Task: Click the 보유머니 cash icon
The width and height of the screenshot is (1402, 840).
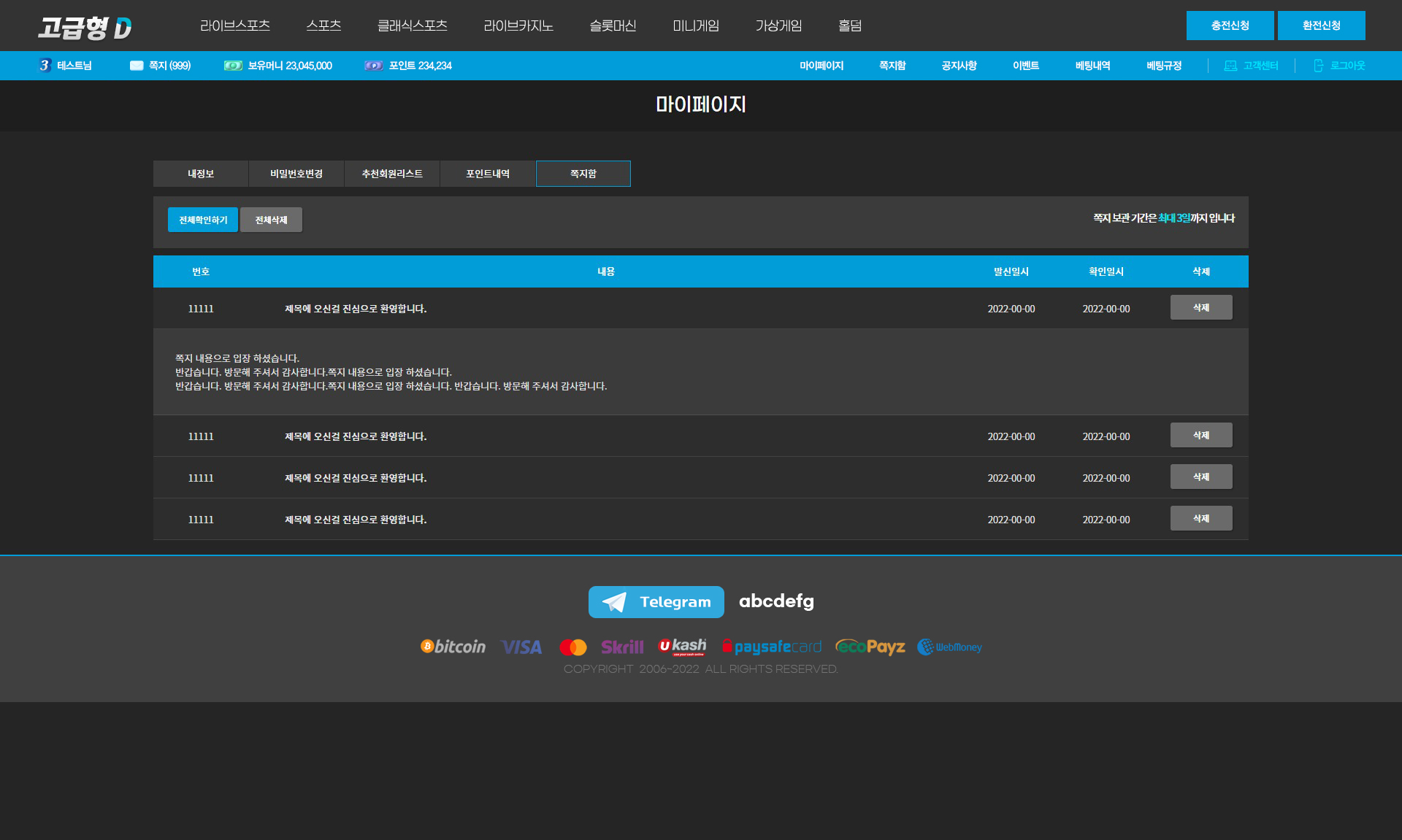Action: click(233, 66)
